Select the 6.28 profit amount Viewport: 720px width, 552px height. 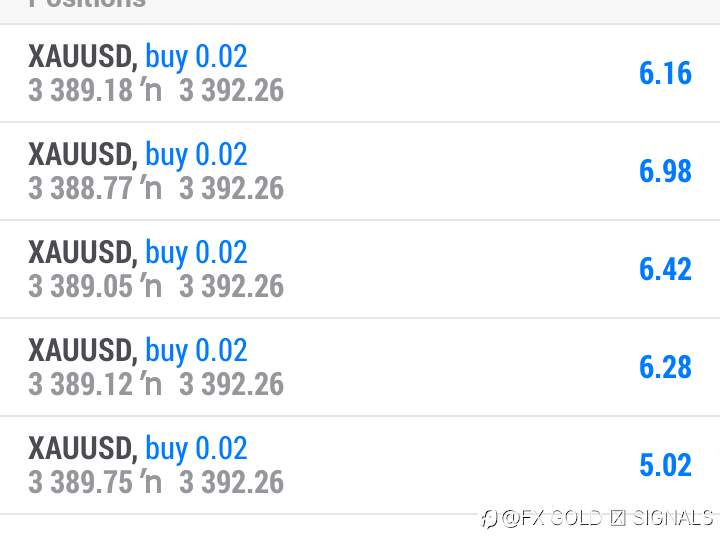[665, 367]
